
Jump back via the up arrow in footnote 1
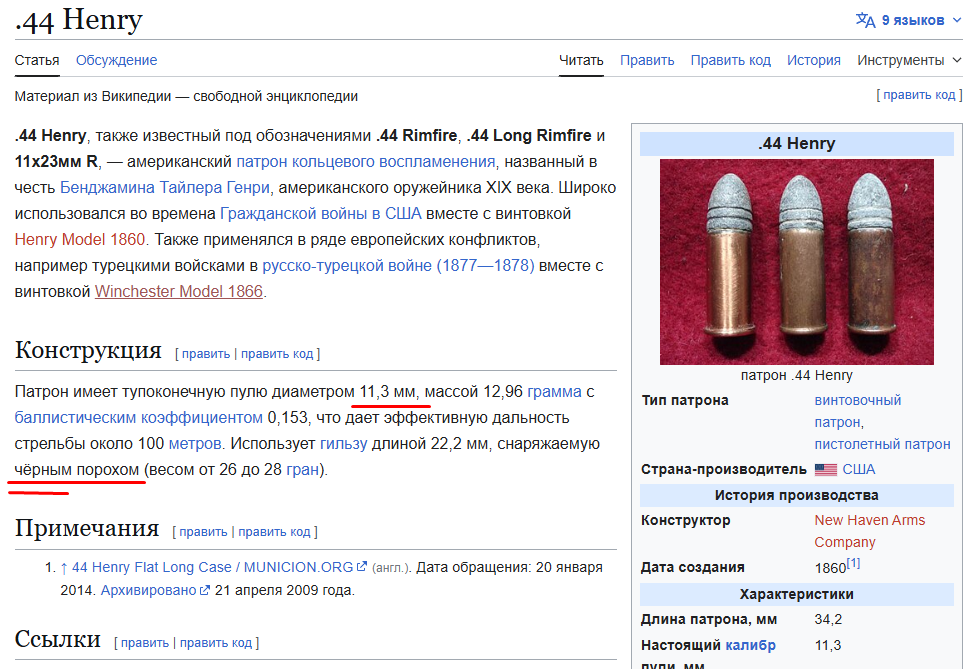64,568
